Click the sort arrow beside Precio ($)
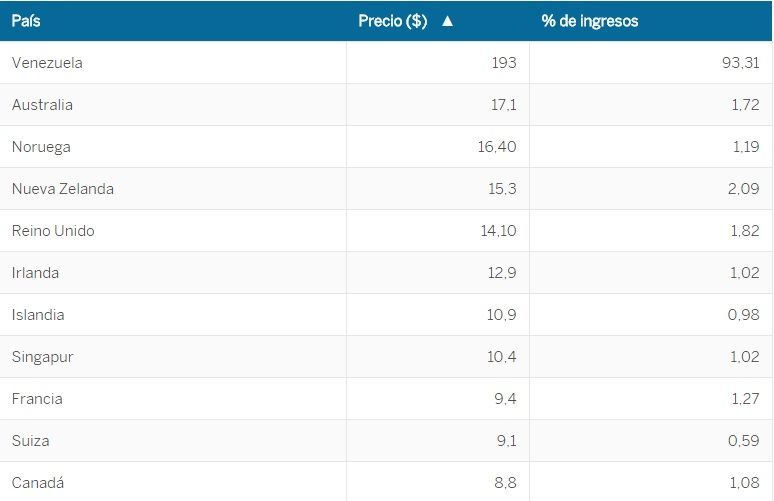Viewport: 774px width, 501px height. 447,21
